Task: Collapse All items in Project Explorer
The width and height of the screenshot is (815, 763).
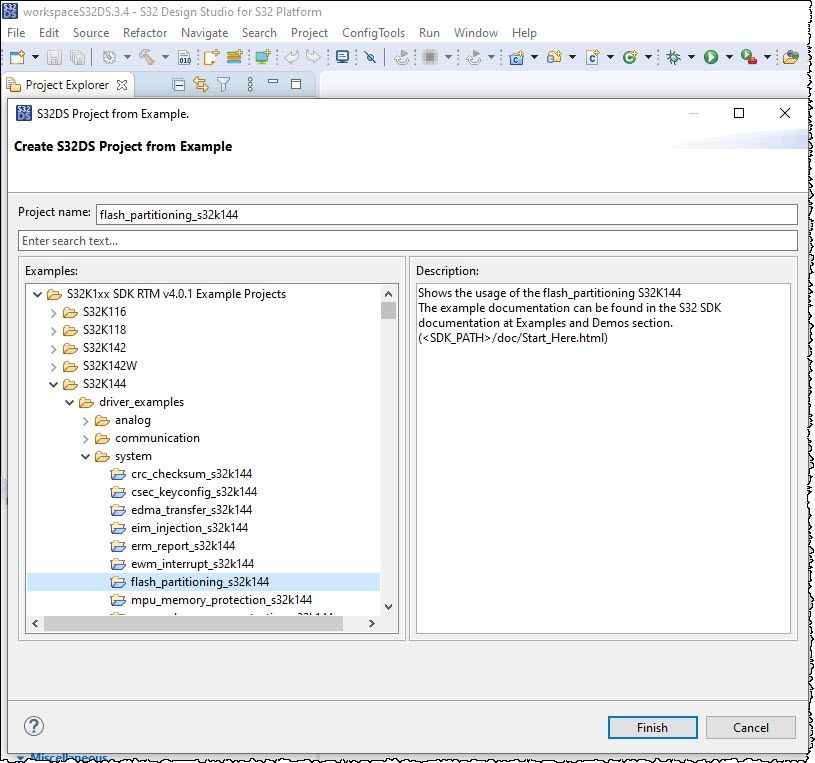Action: click(179, 85)
